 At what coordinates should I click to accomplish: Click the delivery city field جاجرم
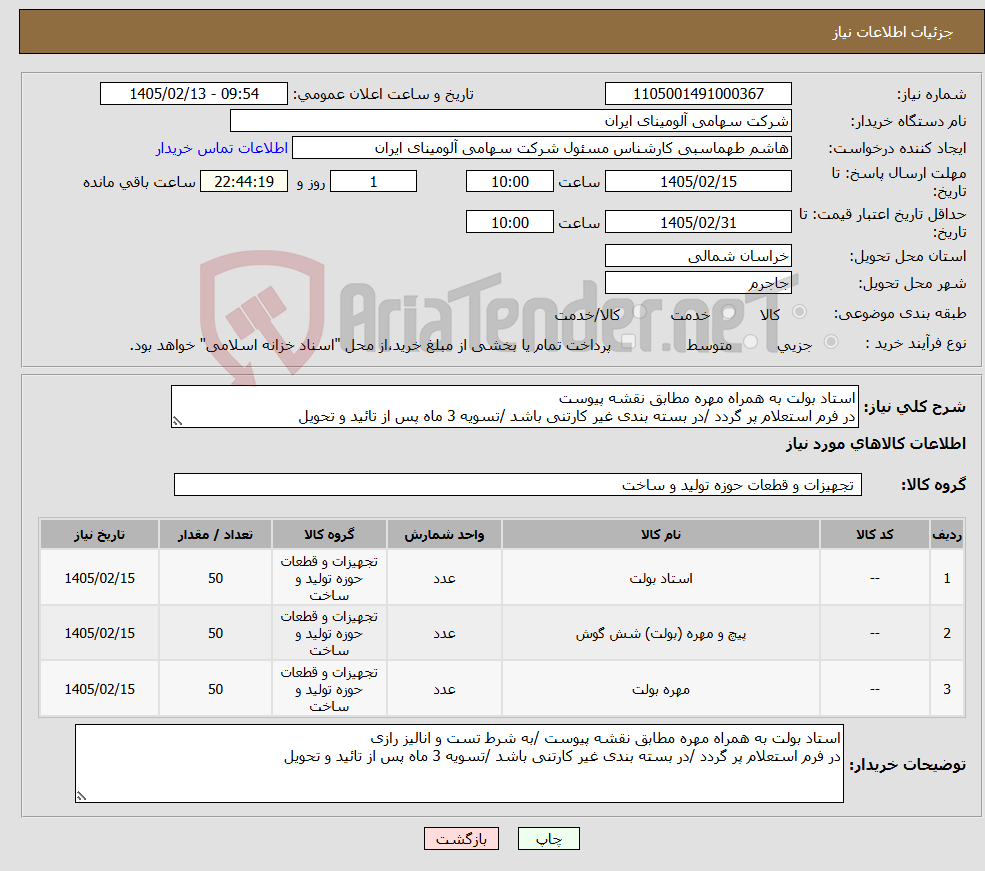click(698, 283)
